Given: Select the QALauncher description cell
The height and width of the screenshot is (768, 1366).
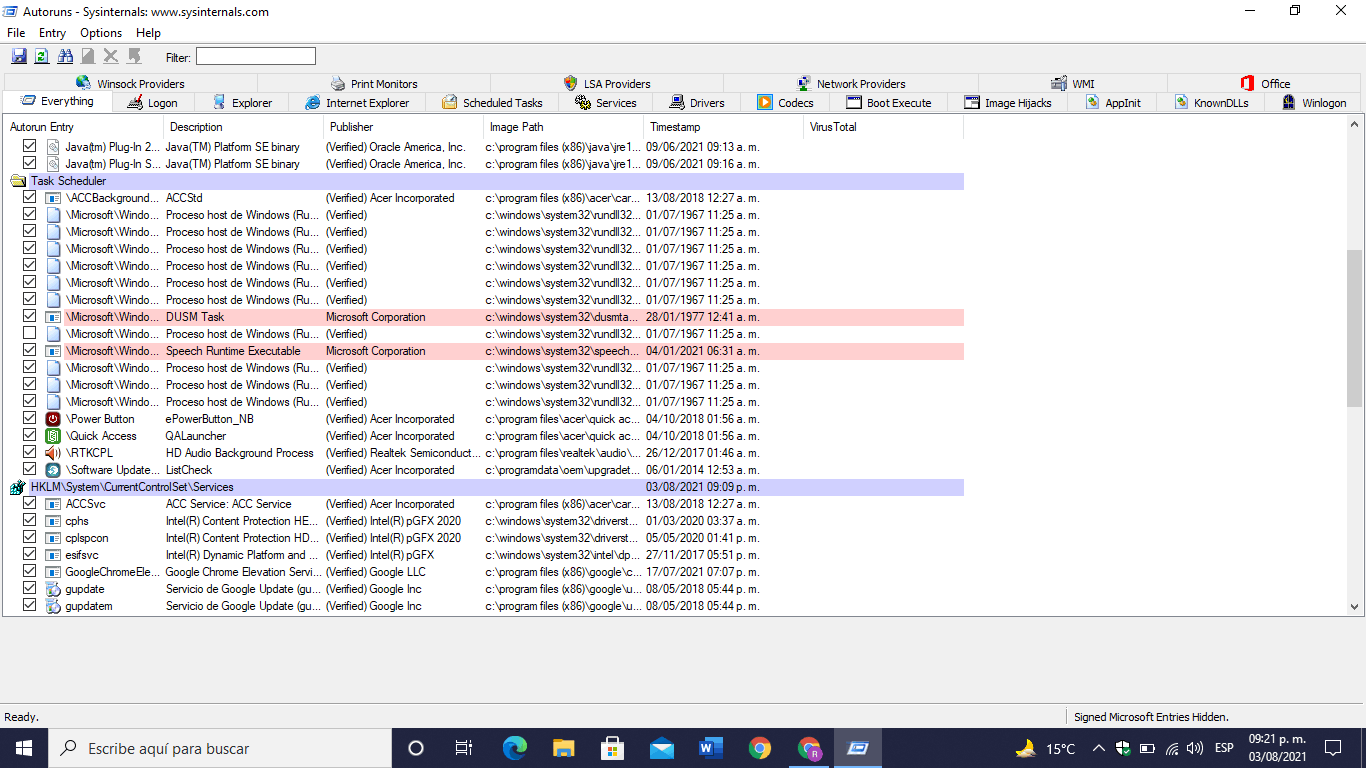Looking at the screenshot, I should click(196, 436).
